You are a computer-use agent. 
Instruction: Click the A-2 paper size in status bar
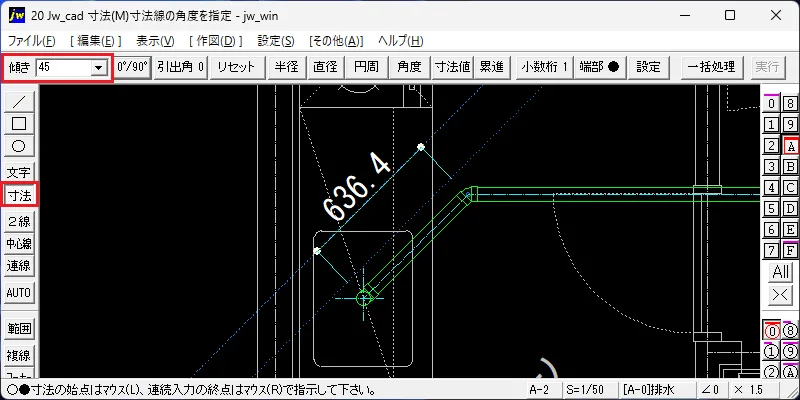tap(542, 390)
